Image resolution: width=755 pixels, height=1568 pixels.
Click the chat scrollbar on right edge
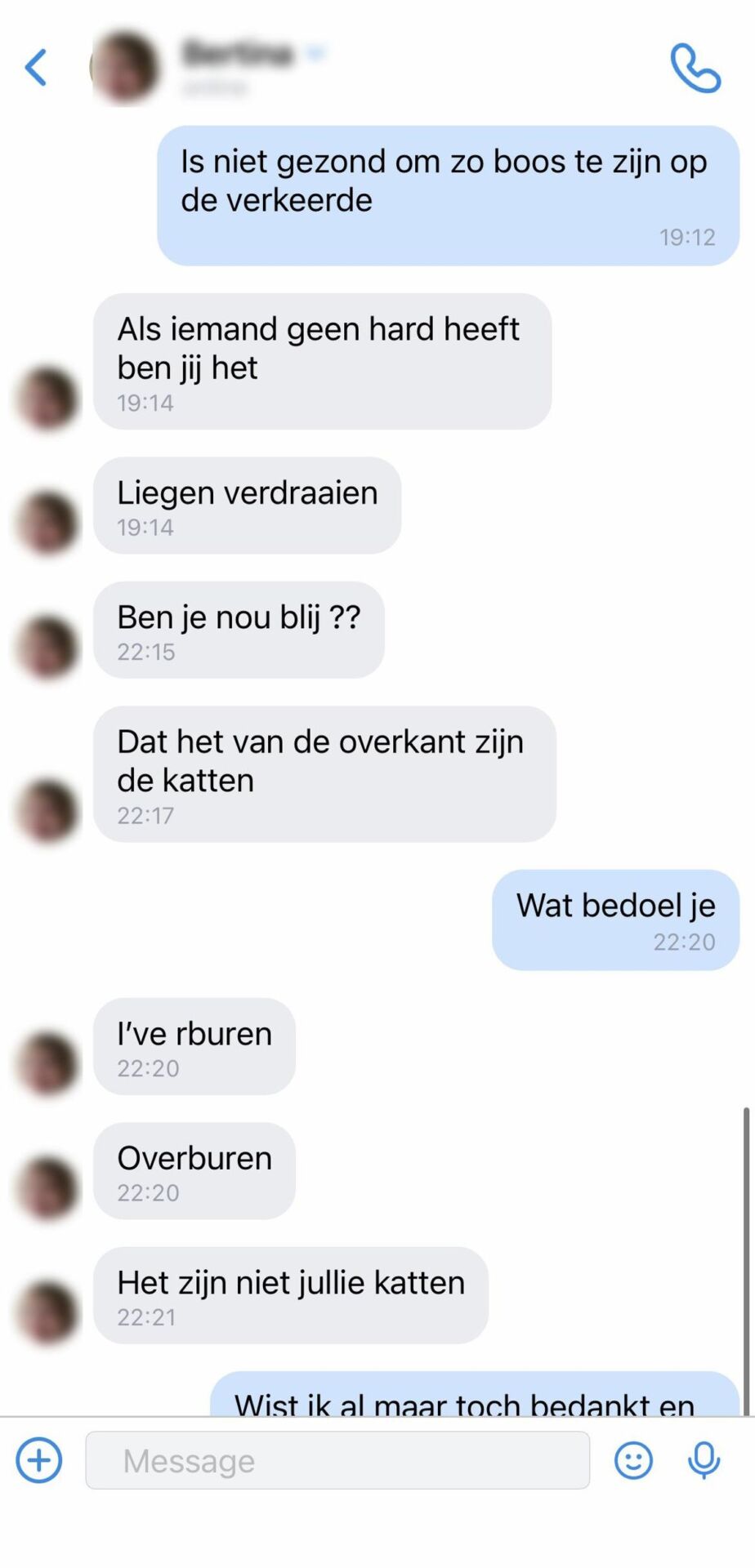746,1261
